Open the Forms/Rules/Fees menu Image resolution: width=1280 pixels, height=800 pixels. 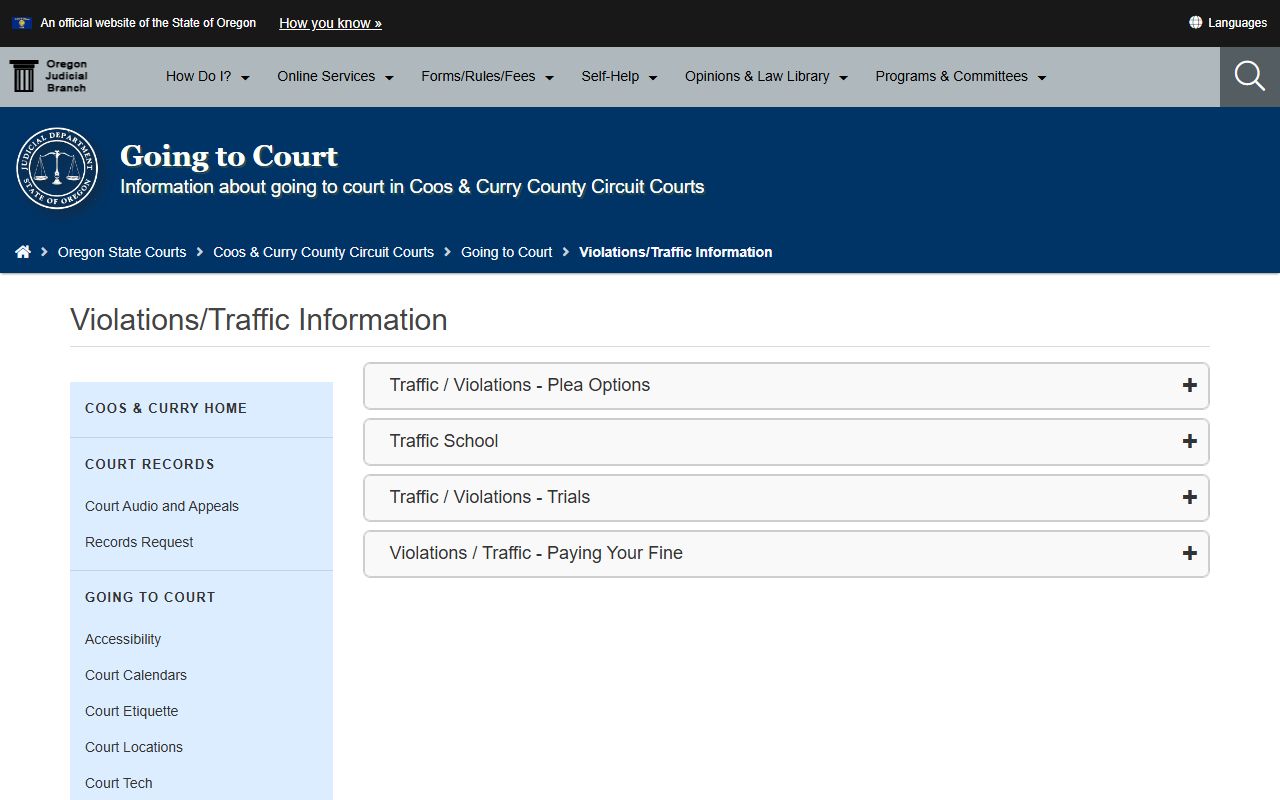point(488,76)
